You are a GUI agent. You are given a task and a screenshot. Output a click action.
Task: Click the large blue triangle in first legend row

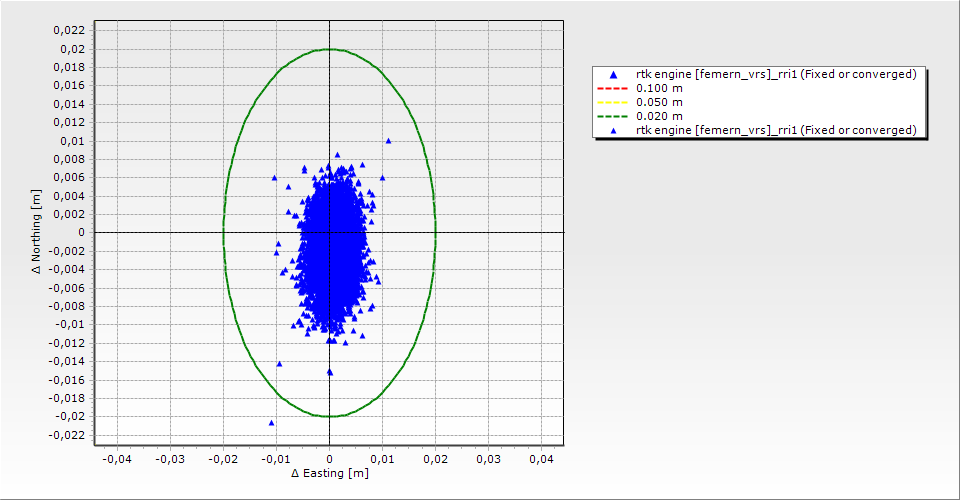[613, 74]
